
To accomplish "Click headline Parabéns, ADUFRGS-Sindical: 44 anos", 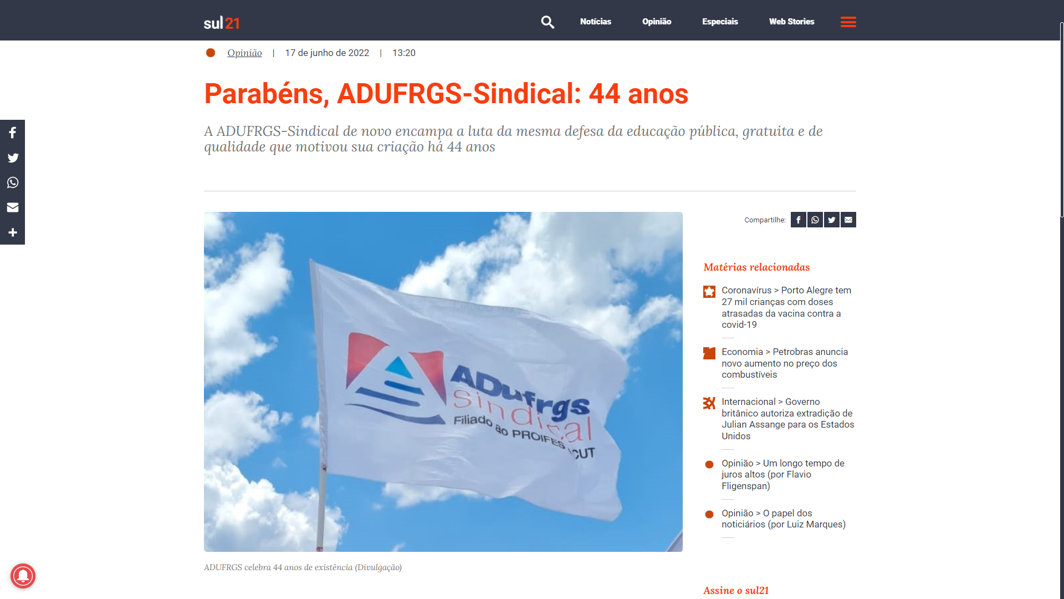I will pos(446,94).
